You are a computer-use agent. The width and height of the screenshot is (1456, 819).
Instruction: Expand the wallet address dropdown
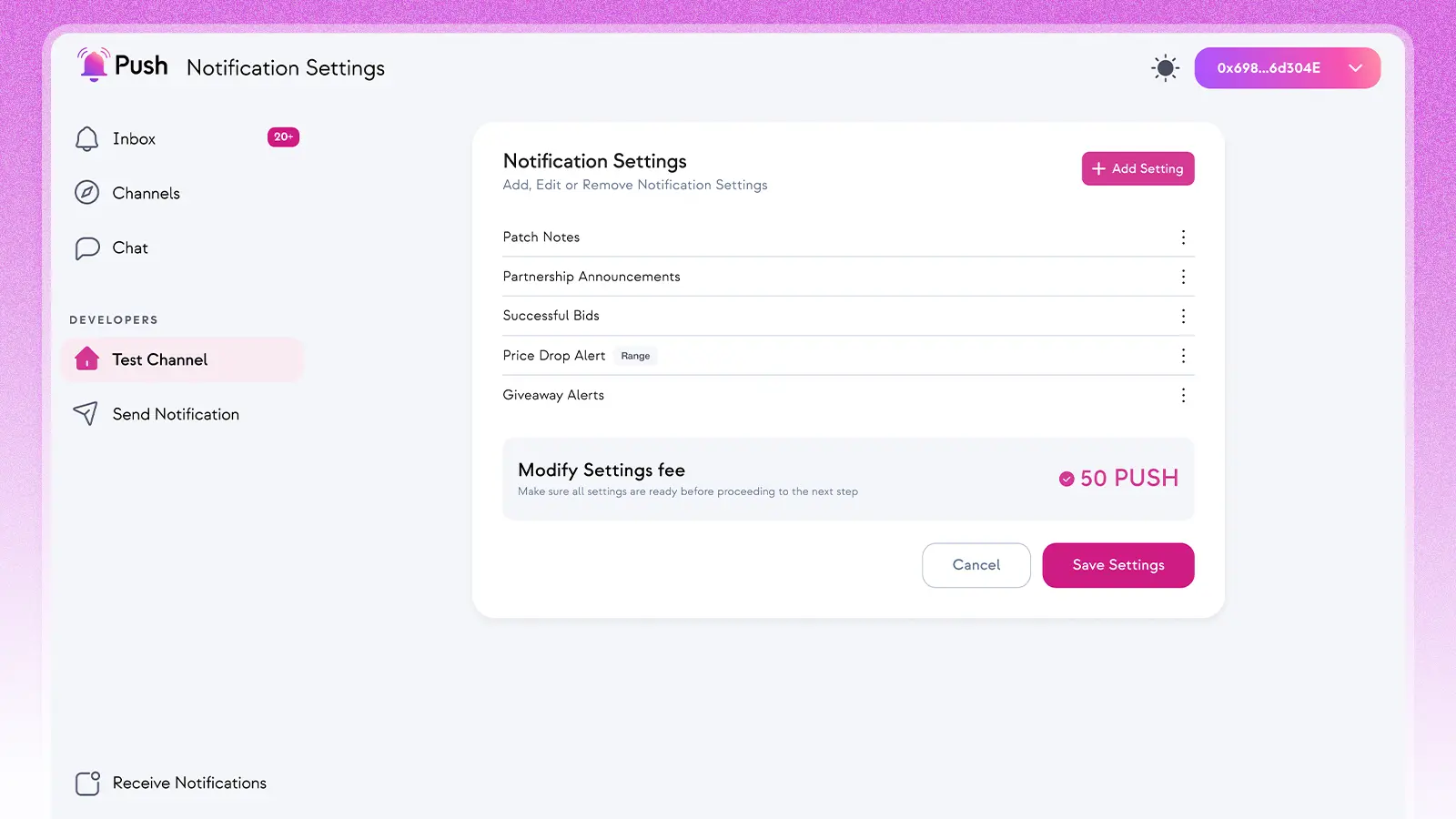pyautogui.click(x=1356, y=67)
